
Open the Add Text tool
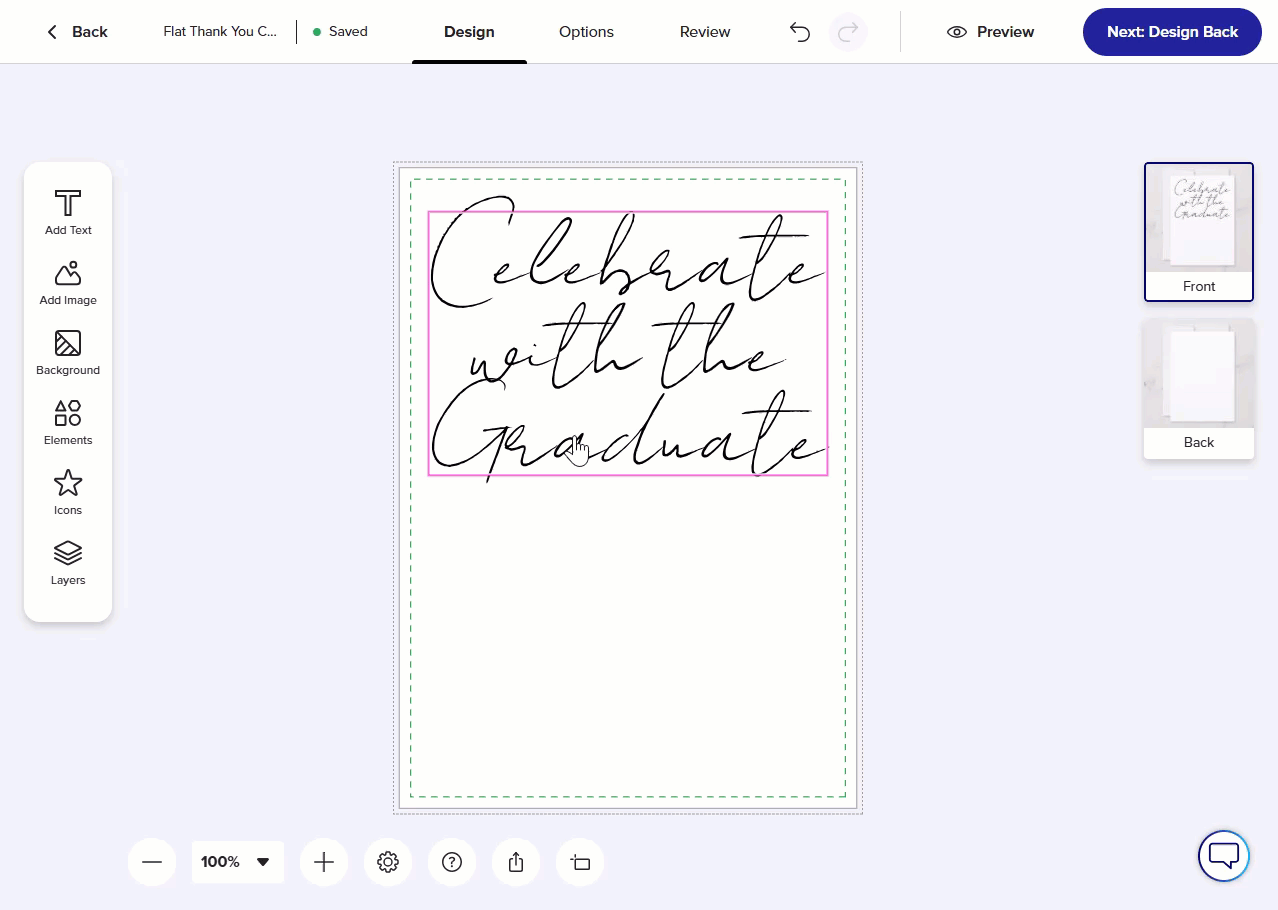[x=68, y=212]
